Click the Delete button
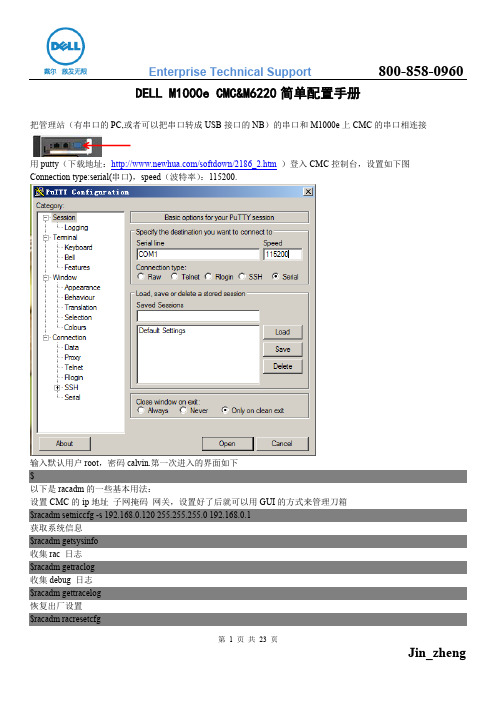Screen dimensions: 496x702 pos(282,366)
